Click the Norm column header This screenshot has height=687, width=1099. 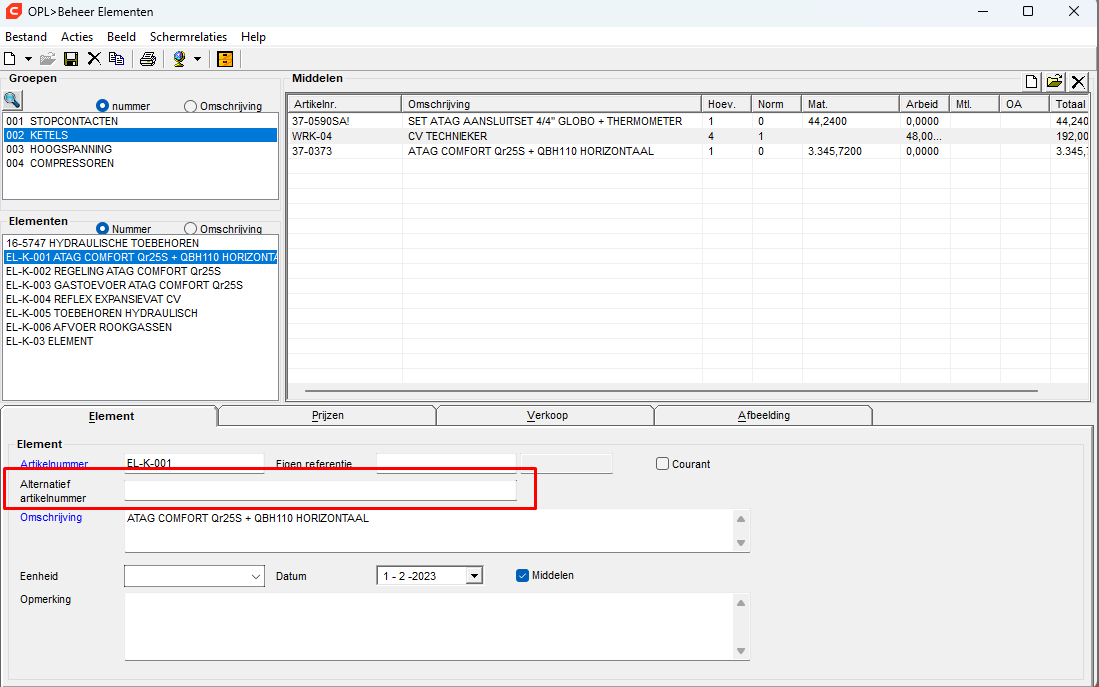pyautogui.click(x=777, y=104)
